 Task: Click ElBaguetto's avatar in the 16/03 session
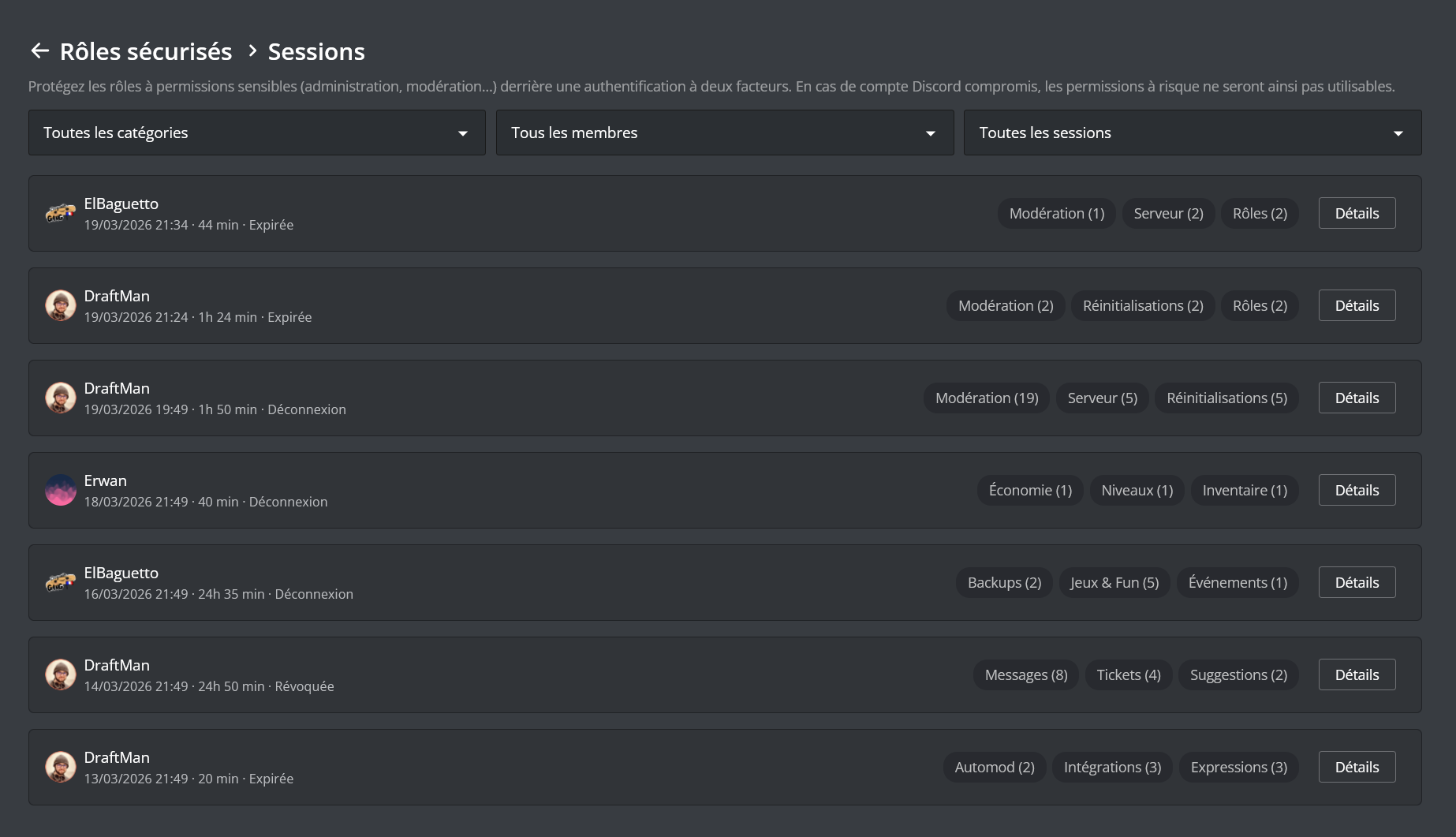tap(61, 582)
